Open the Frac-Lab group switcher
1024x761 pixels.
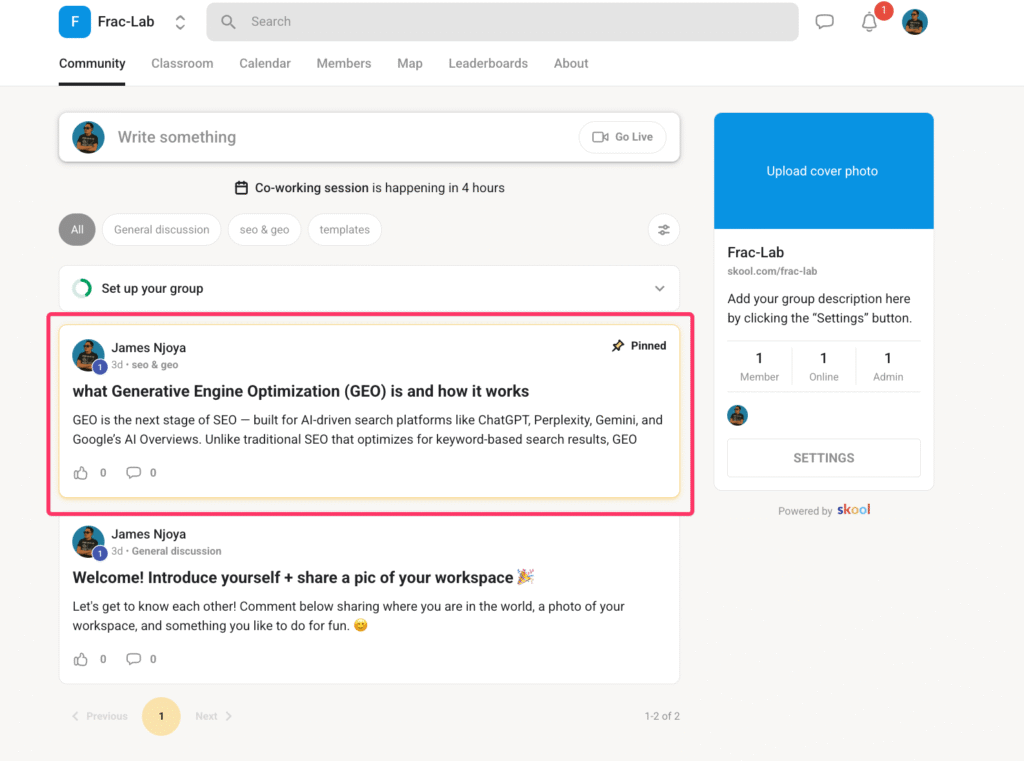180,22
